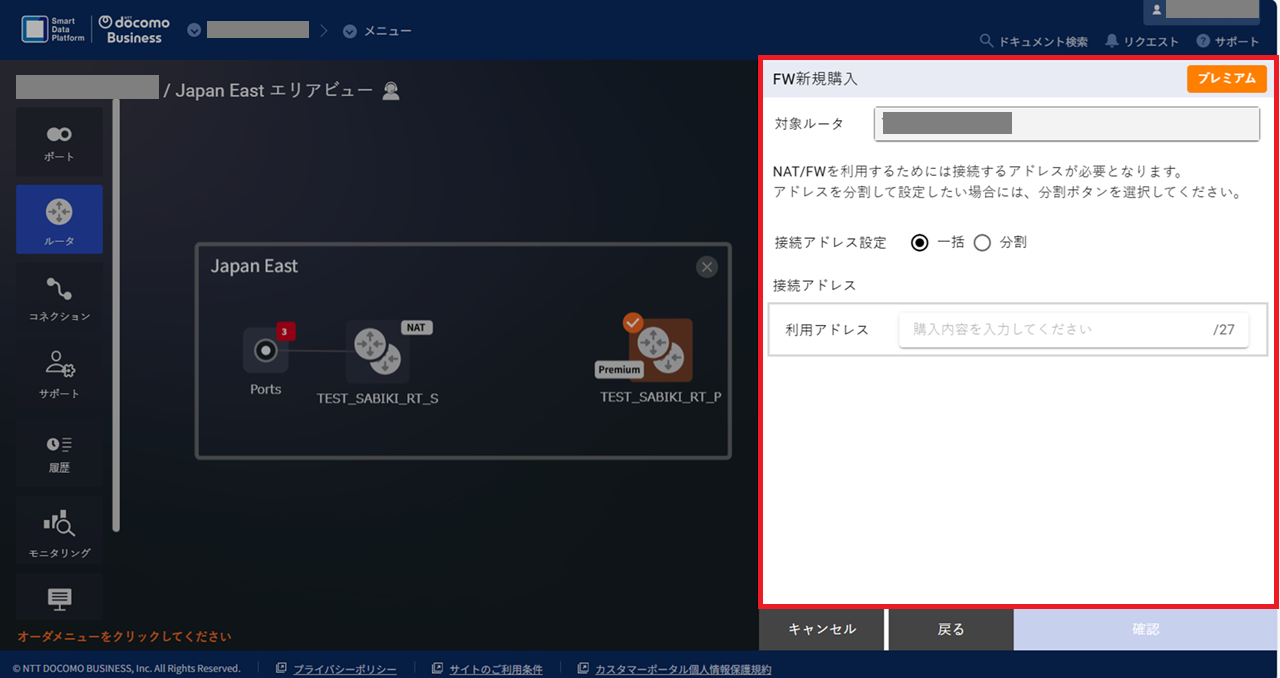Image resolution: width=1280 pixels, height=678 pixels.
Task: Select the TEST_SABIKI_RT_P premium router icon
Action: [660, 351]
